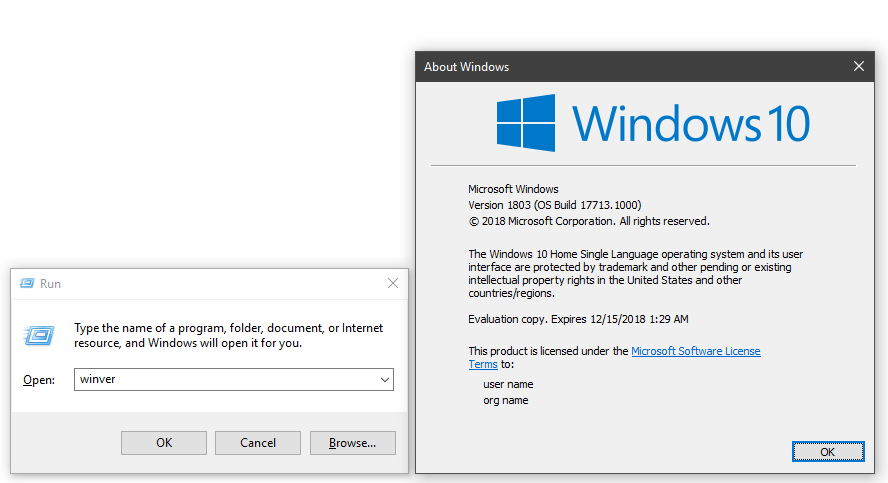Click the Run title text

(50, 284)
